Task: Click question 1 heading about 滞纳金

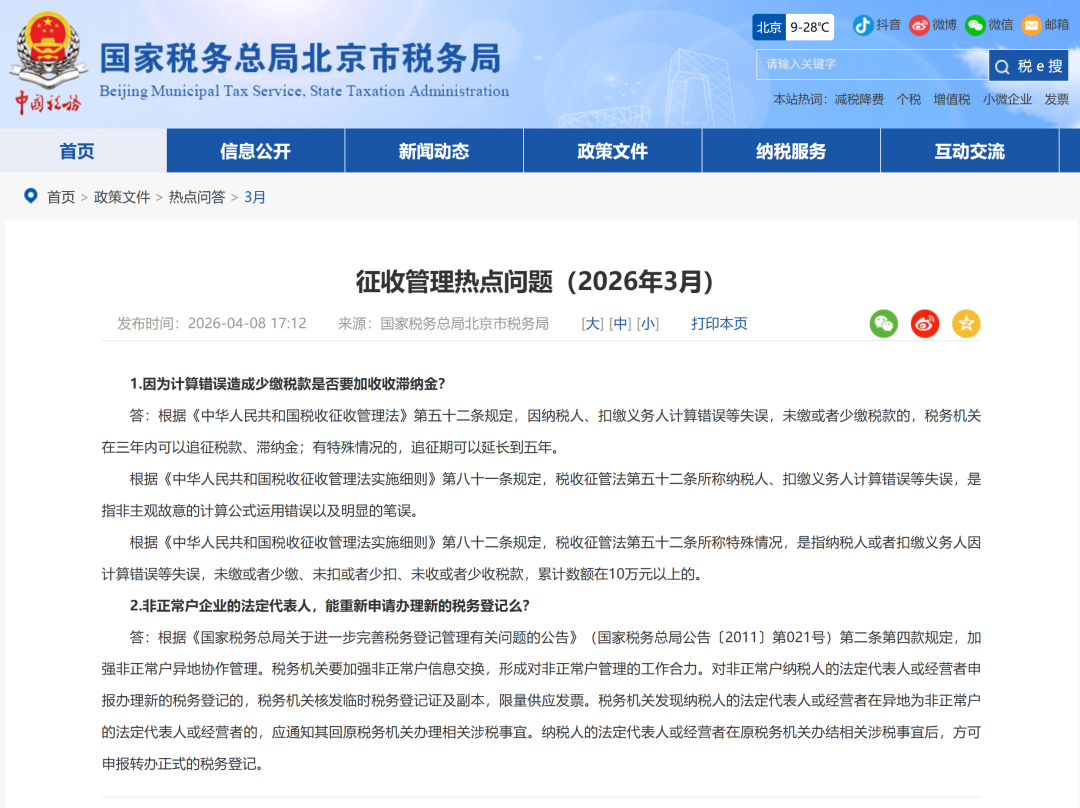Action: pyautogui.click(x=287, y=384)
